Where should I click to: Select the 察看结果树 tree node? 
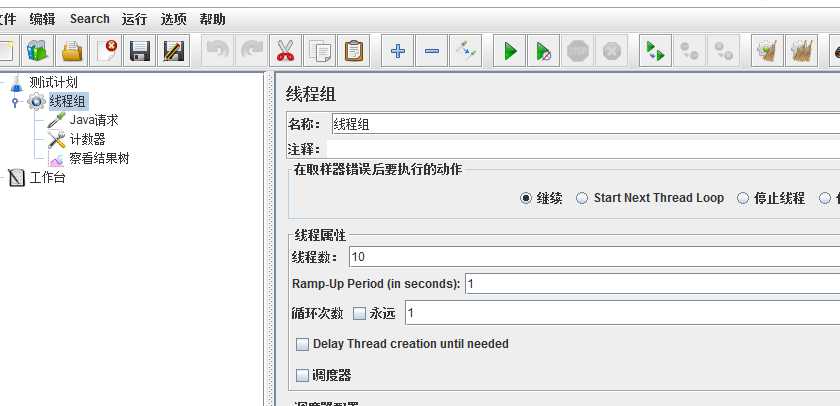pyautogui.click(x=99, y=158)
